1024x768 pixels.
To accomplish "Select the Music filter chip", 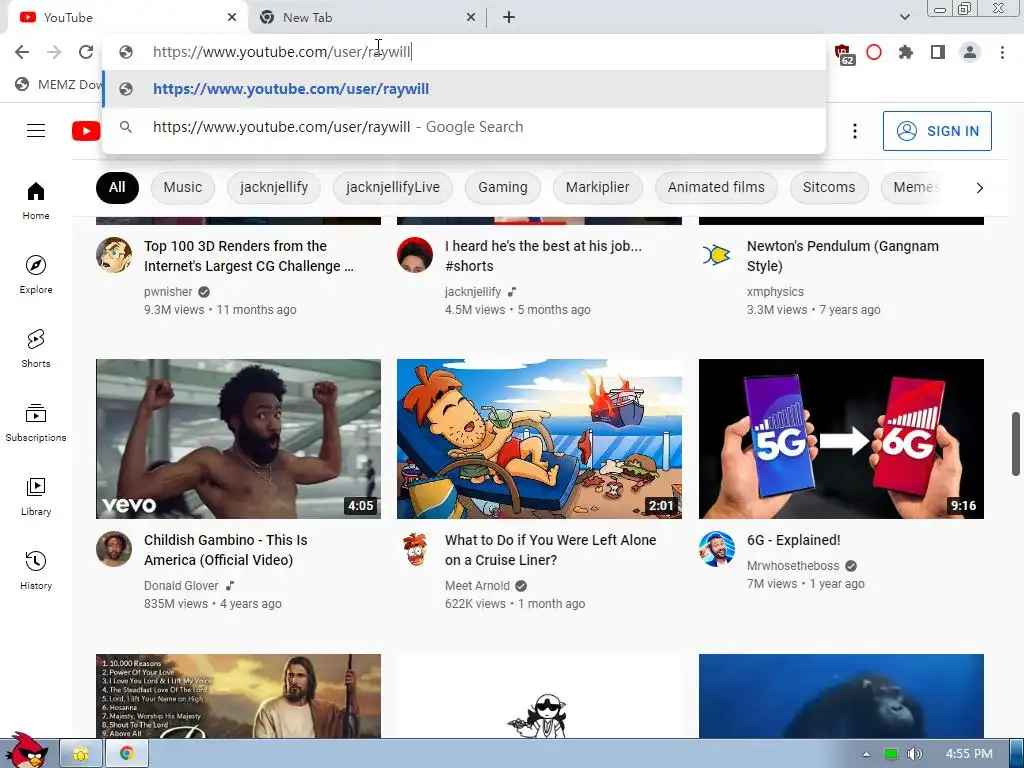I will (x=182, y=187).
